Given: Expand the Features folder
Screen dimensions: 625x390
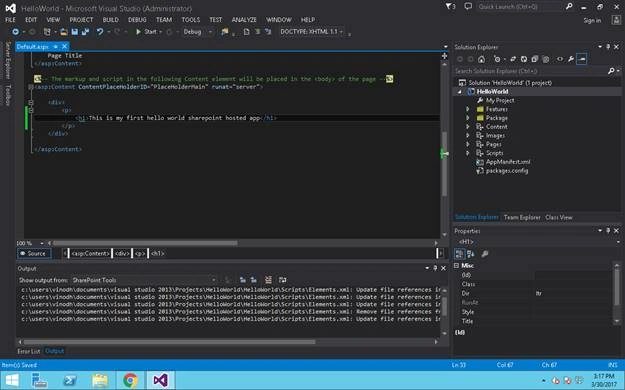Looking at the screenshot, I should (x=468, y=109).
